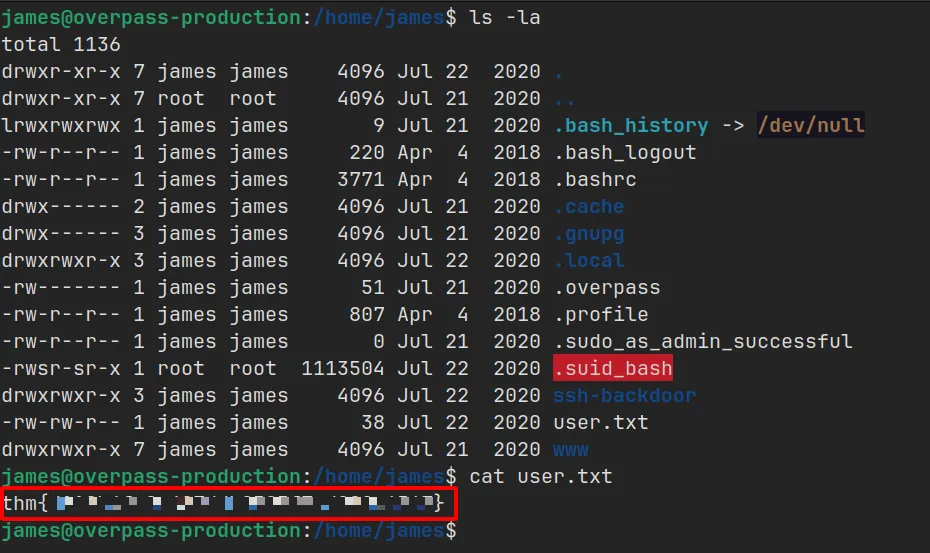Click the .cache directory name
The width and height of the screenshot is (930, 553).
point(588,206)
